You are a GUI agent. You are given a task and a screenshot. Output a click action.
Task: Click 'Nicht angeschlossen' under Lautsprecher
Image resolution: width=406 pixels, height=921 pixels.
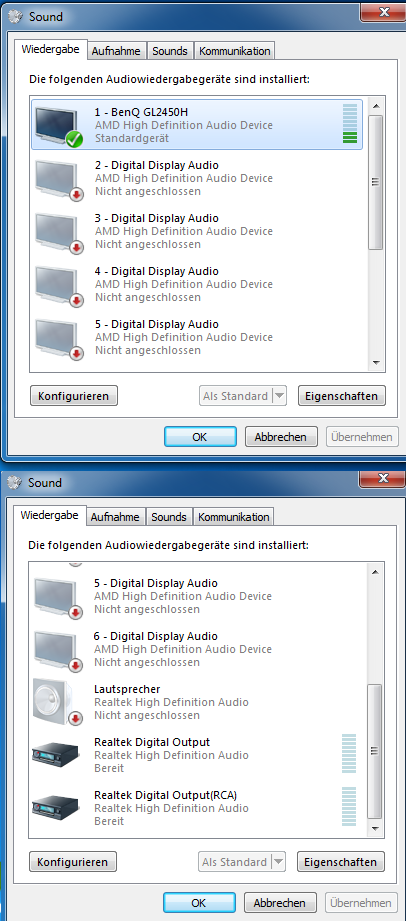pyautogui.click(x=146, y=715)
